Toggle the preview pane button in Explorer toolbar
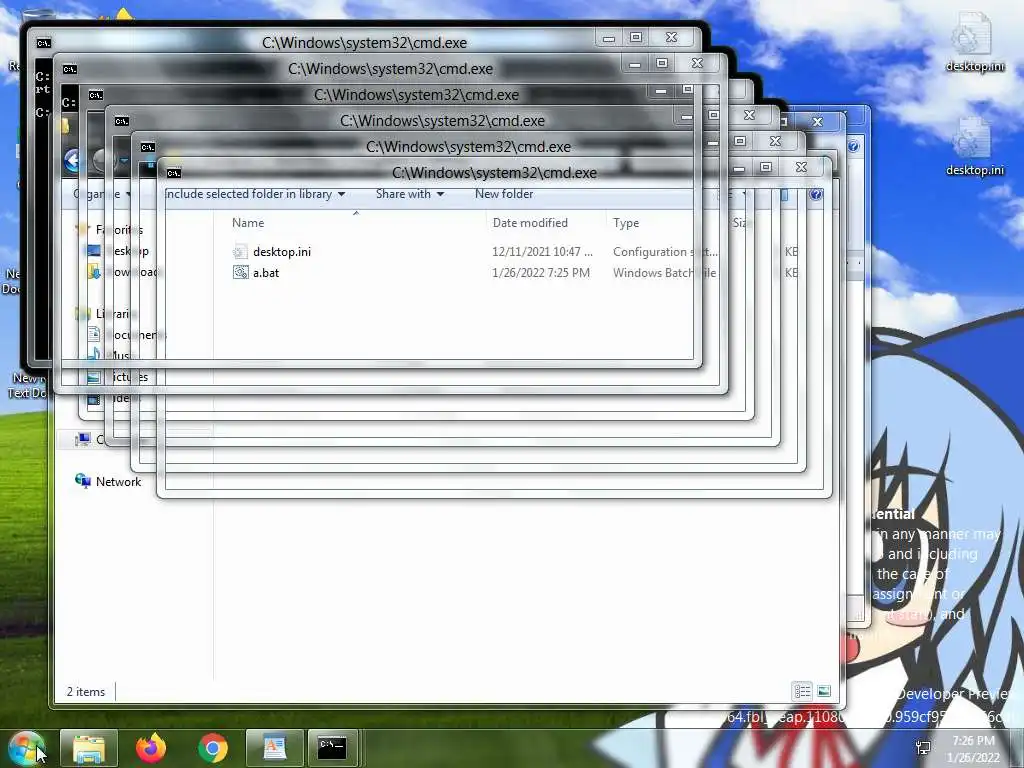The width and height of the screenshot is (1024, 768). point(784,195)
